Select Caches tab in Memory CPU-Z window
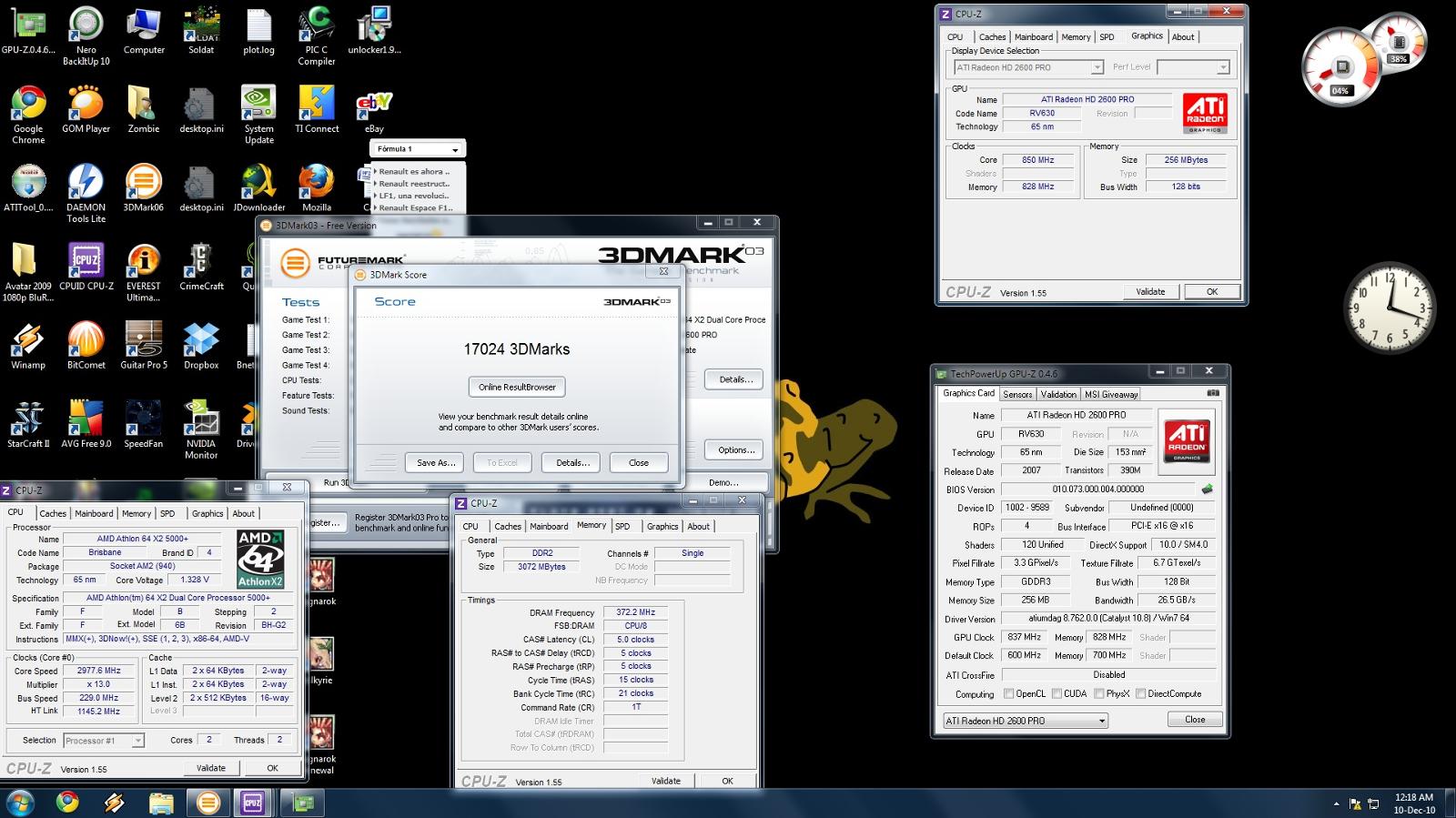Image resolution: width=1456 pixels, height=818 pixels. [508, 526]
